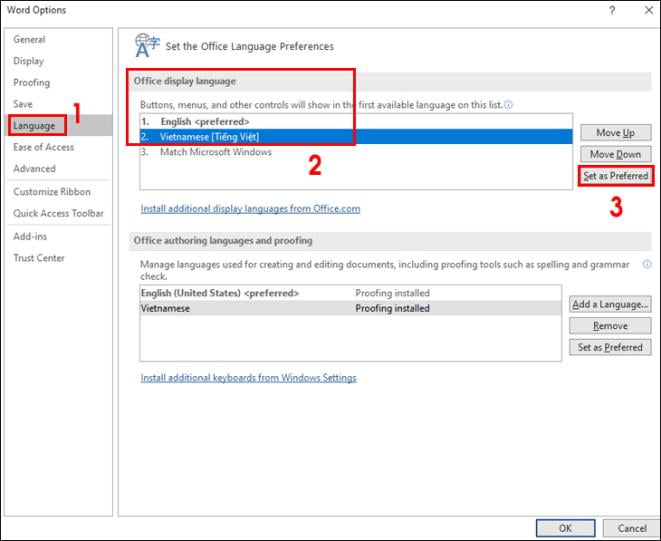Select Vietnamese authoring language row
Screen dimensions: 661x541
(350, 308)
